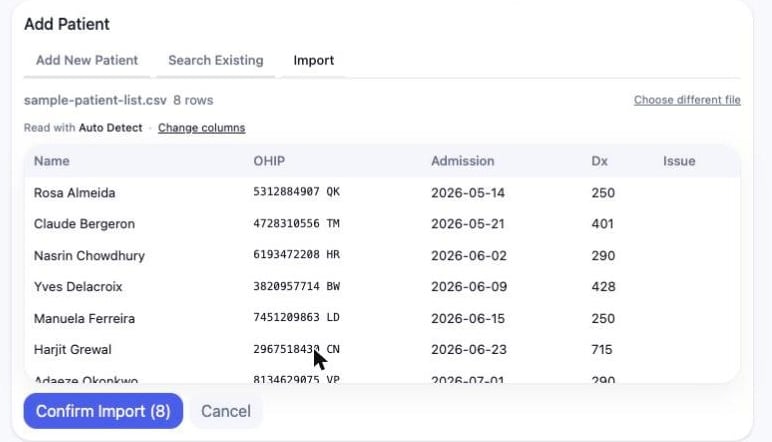772x442 pixels.
Task: Select the Nasrin Chowdhury name cell
Action: pos(89,255)
